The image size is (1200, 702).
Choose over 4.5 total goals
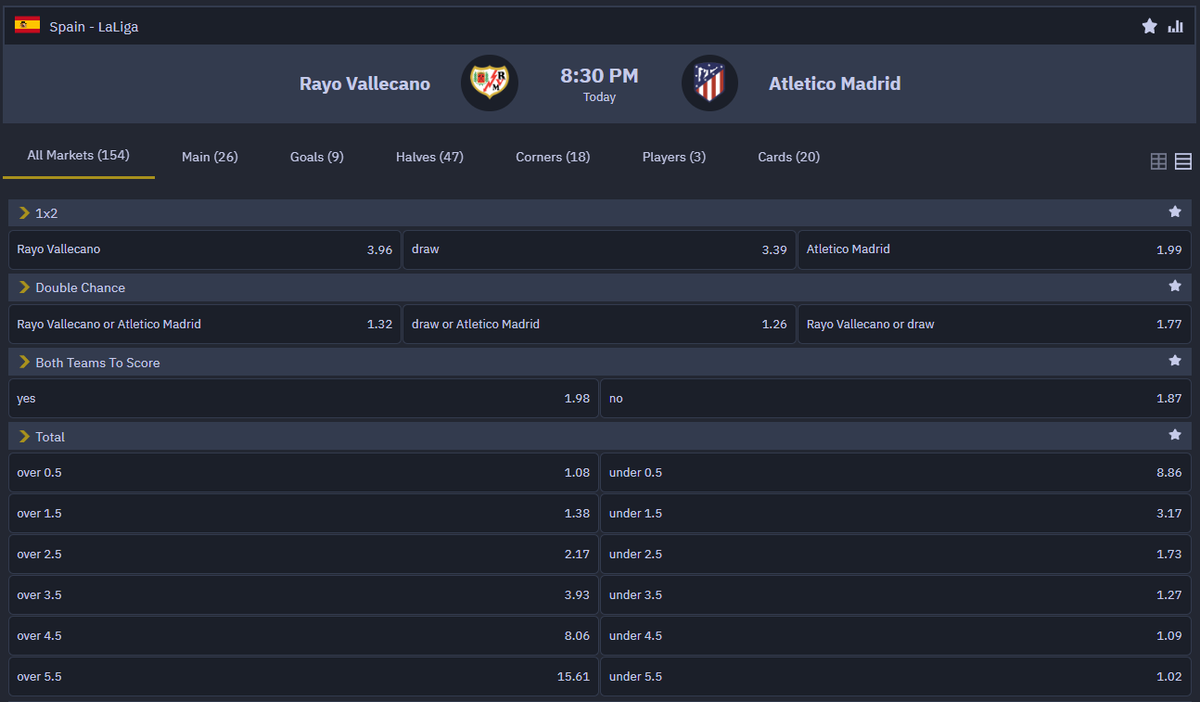(x=304, y=636)
